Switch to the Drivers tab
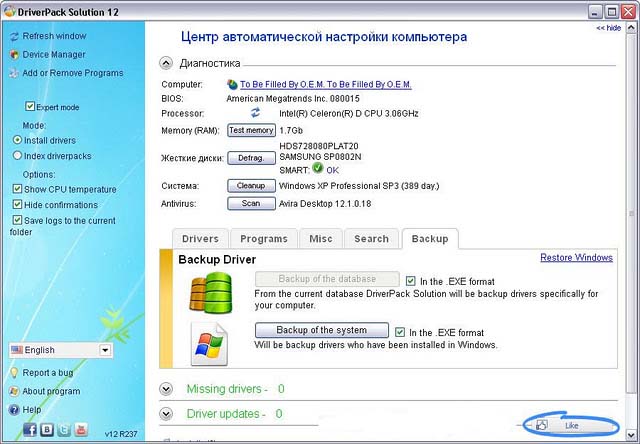Viewport: 640px width, 444px height. [x=200, y=239]
